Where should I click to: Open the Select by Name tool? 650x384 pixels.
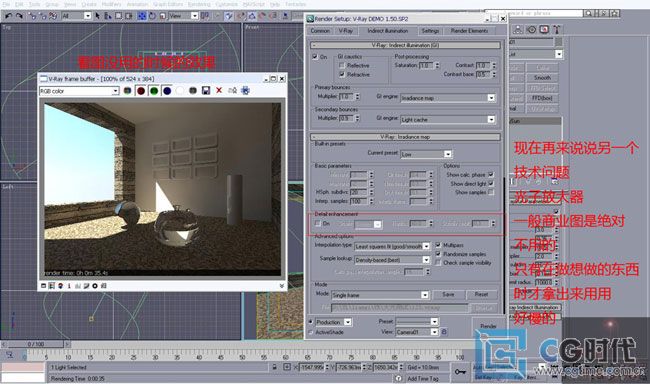point(108,16)
